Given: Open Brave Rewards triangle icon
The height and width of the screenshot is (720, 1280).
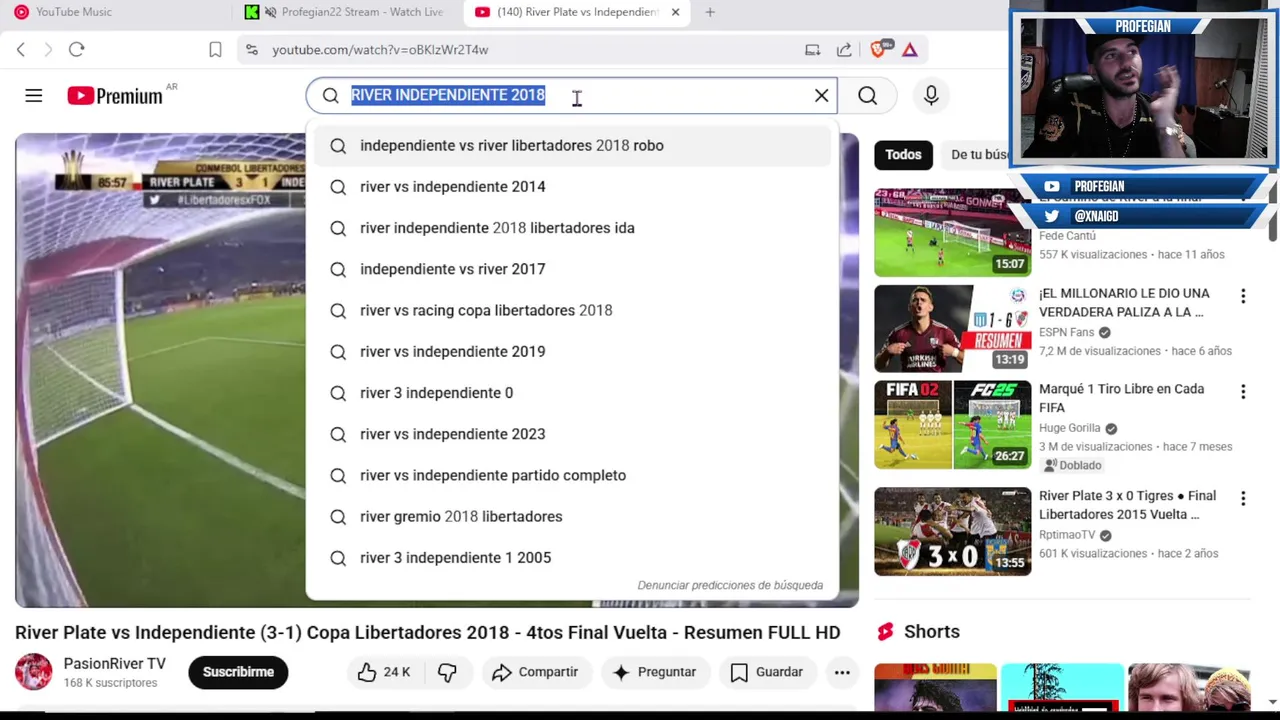Looking at the screenshot, I should pyautogui.click(x=910, y=50).
